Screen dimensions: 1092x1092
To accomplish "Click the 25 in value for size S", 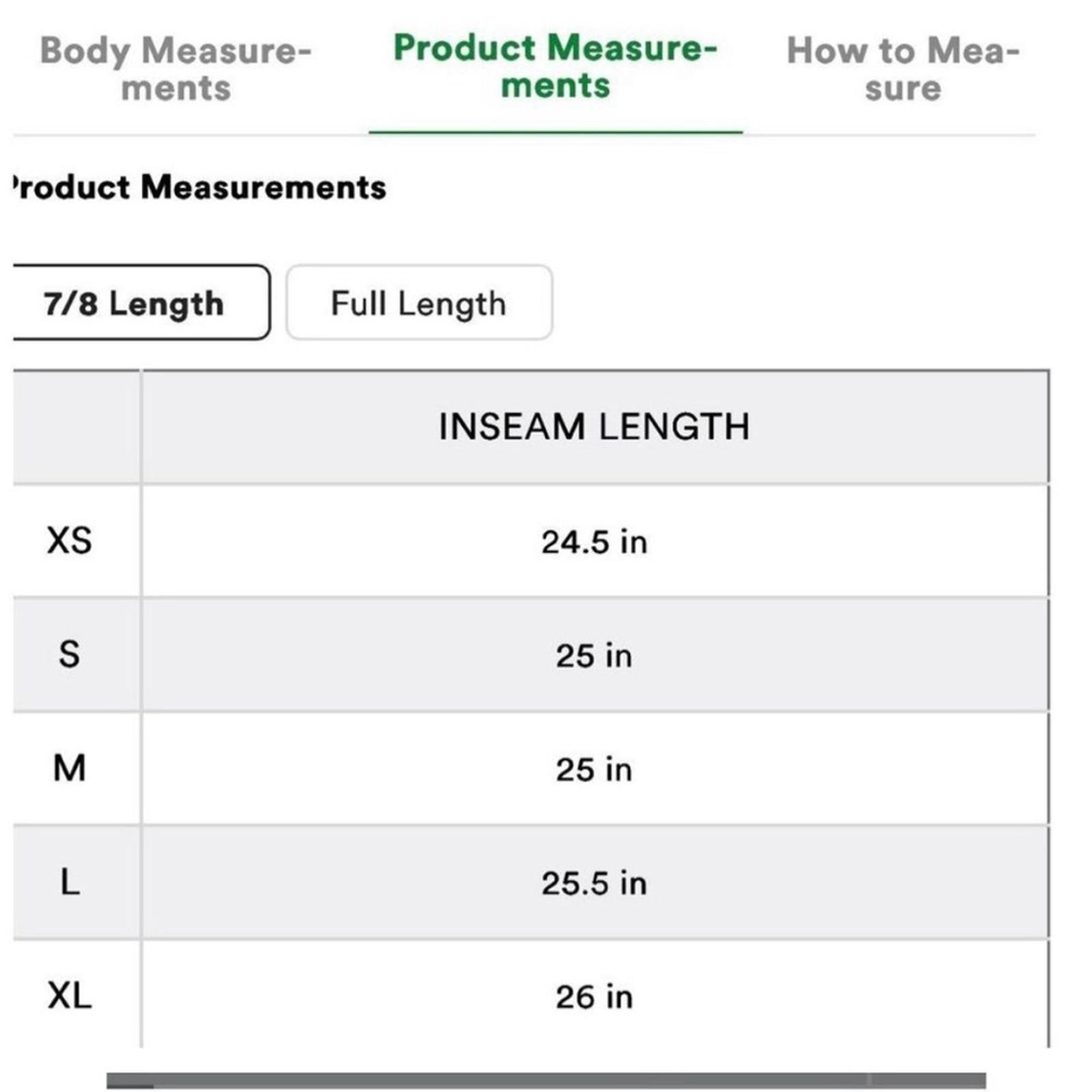I will pos(594,656).
